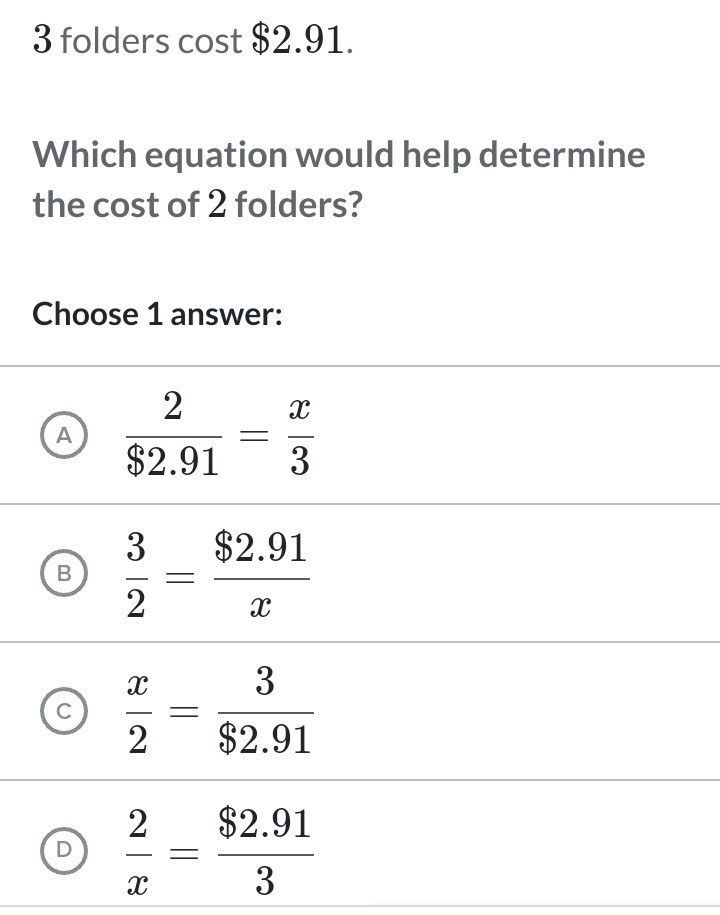Click the $2.91 over 3 fraction in option D

(x=264, y=849)
